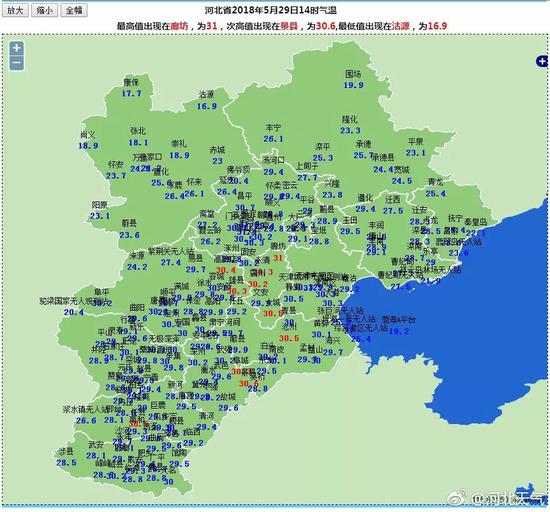The width and height of the screenshot is (550, 512).
Task: Expand the round plus icon at map's right edge
Action: coord(542,61)
